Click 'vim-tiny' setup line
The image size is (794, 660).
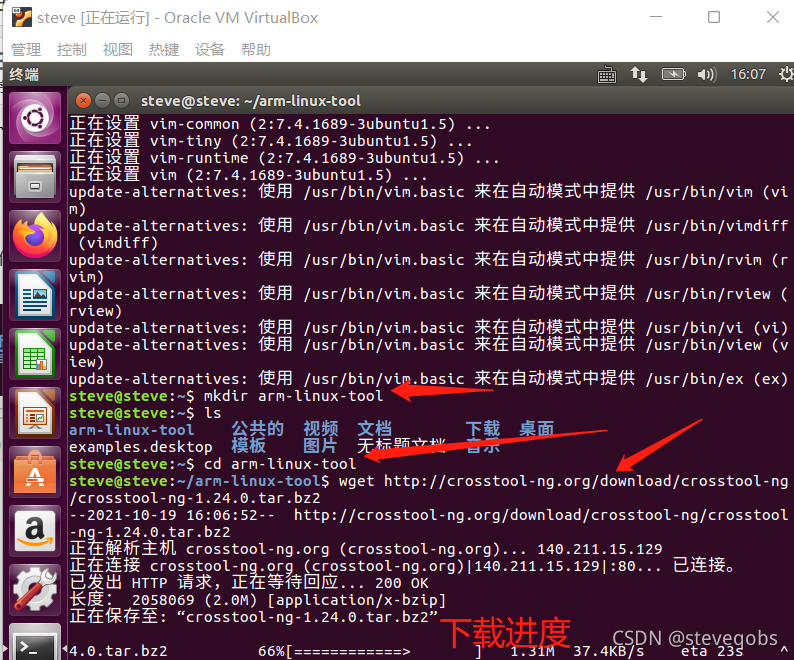[x=271, y=141]
